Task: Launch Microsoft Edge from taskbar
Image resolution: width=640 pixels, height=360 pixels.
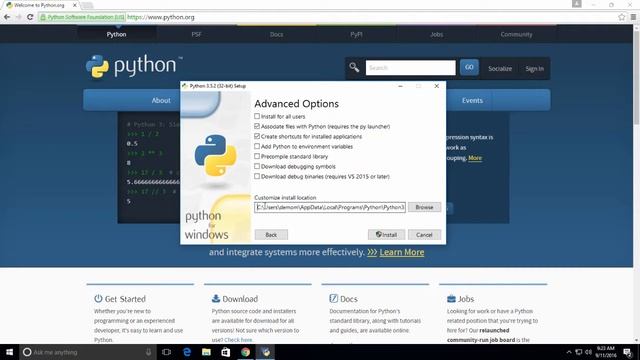Action: click(x=187, y=352)
